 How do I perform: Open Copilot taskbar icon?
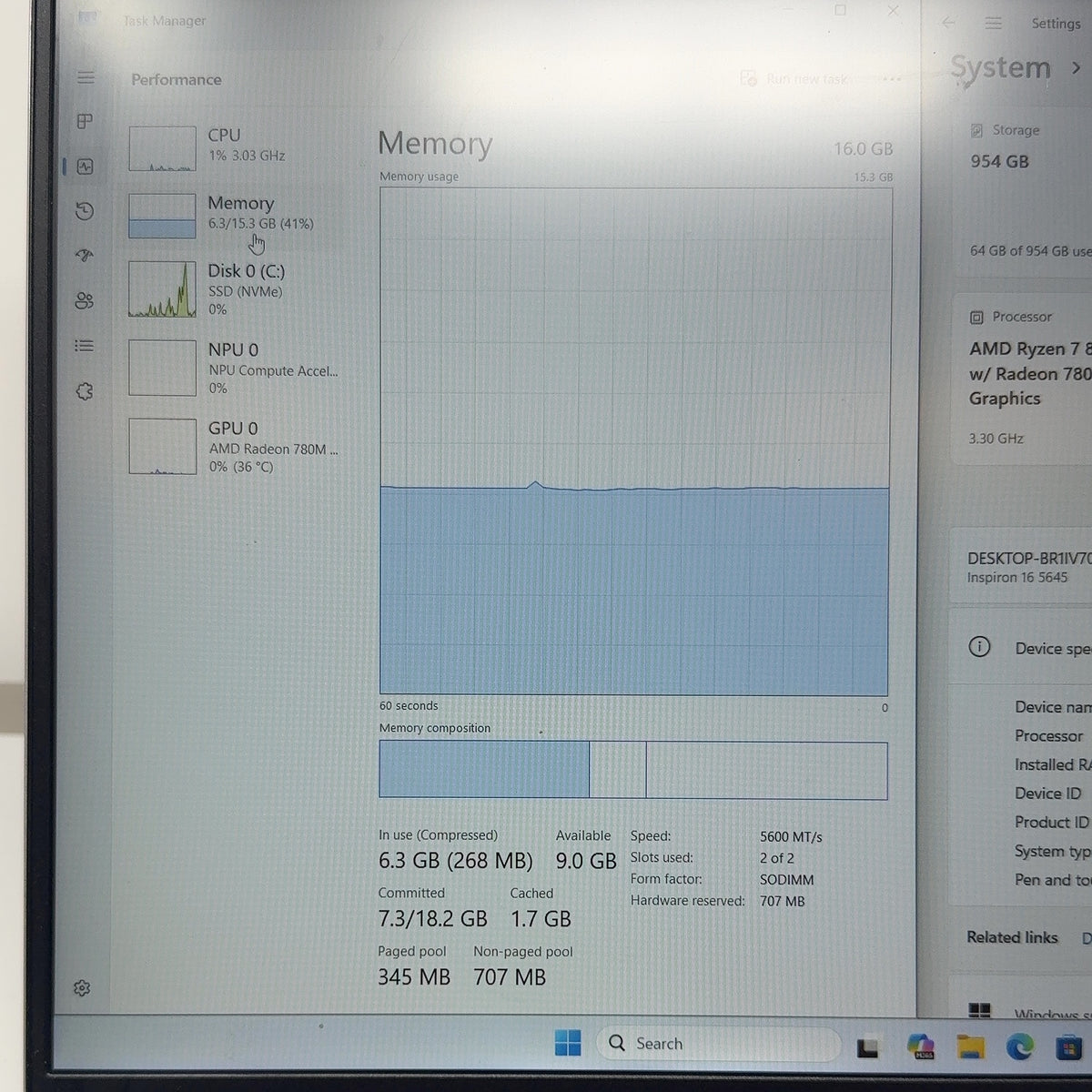click(x=921, y=1046)
